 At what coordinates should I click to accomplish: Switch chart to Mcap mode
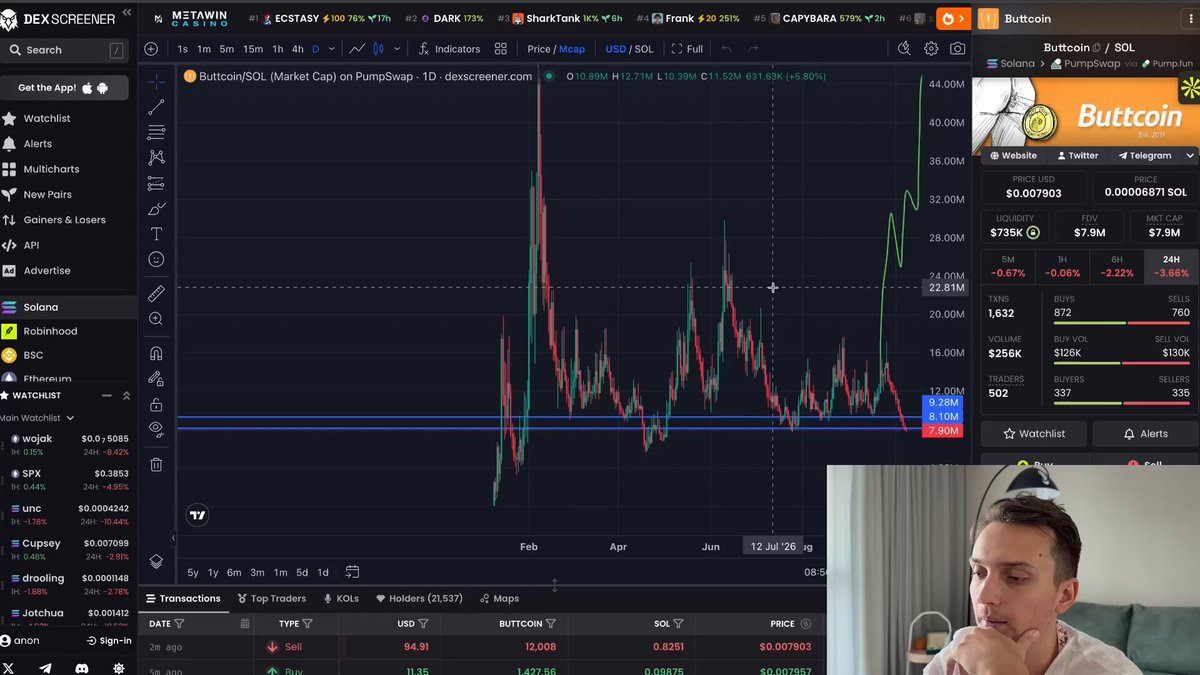pos(572,49)
